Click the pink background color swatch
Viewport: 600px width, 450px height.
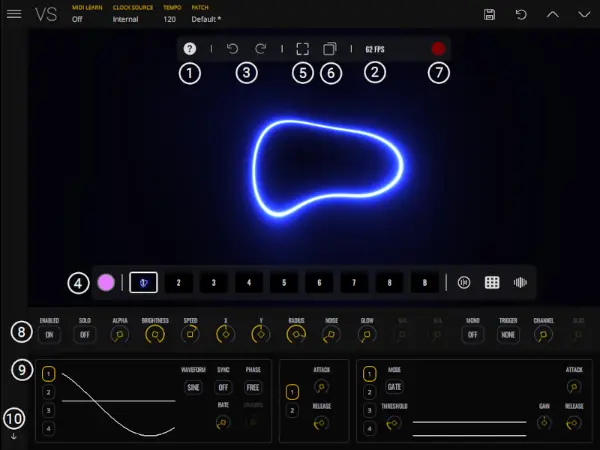click(106, 283)
